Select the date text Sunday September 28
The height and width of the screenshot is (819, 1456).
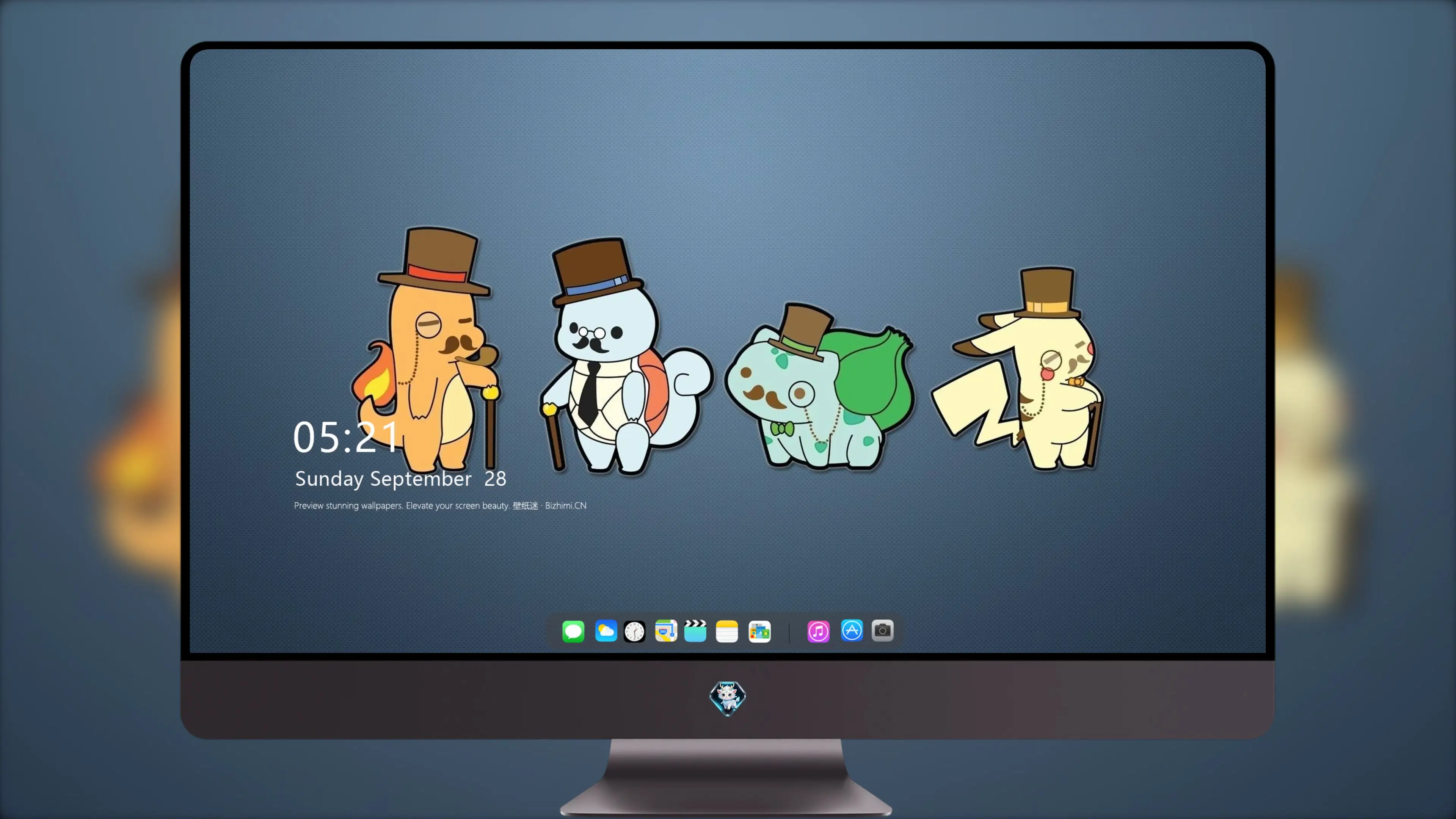[x=401, y=479]
